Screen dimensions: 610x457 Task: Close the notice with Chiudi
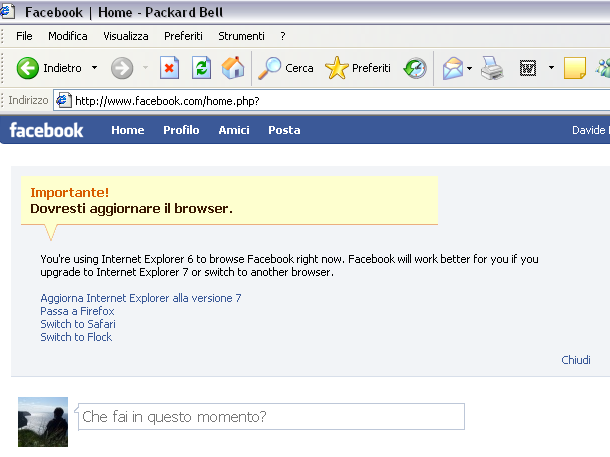[576, 360]
